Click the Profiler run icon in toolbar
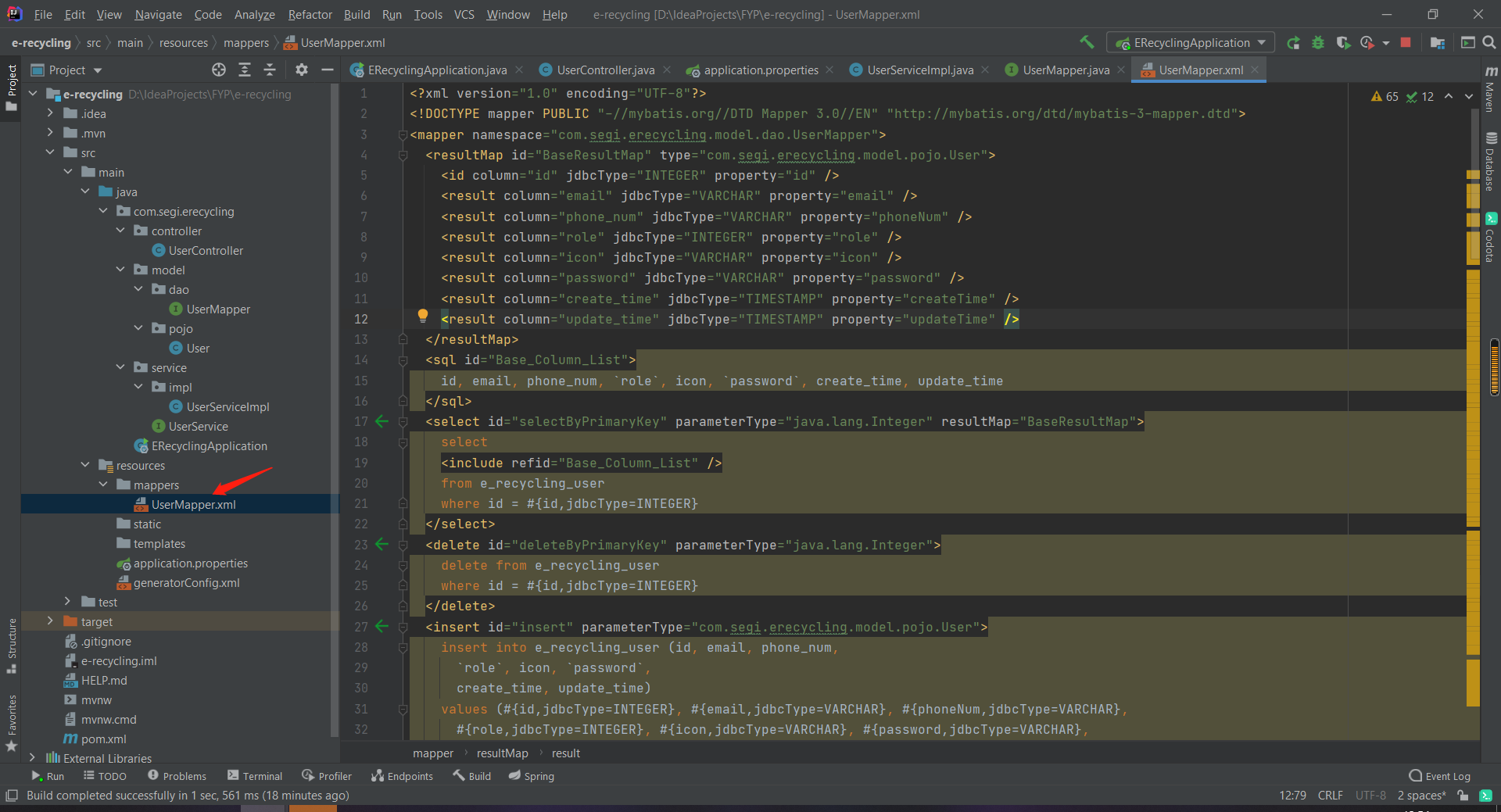The image size is (1501, 812). [1367, 43]
